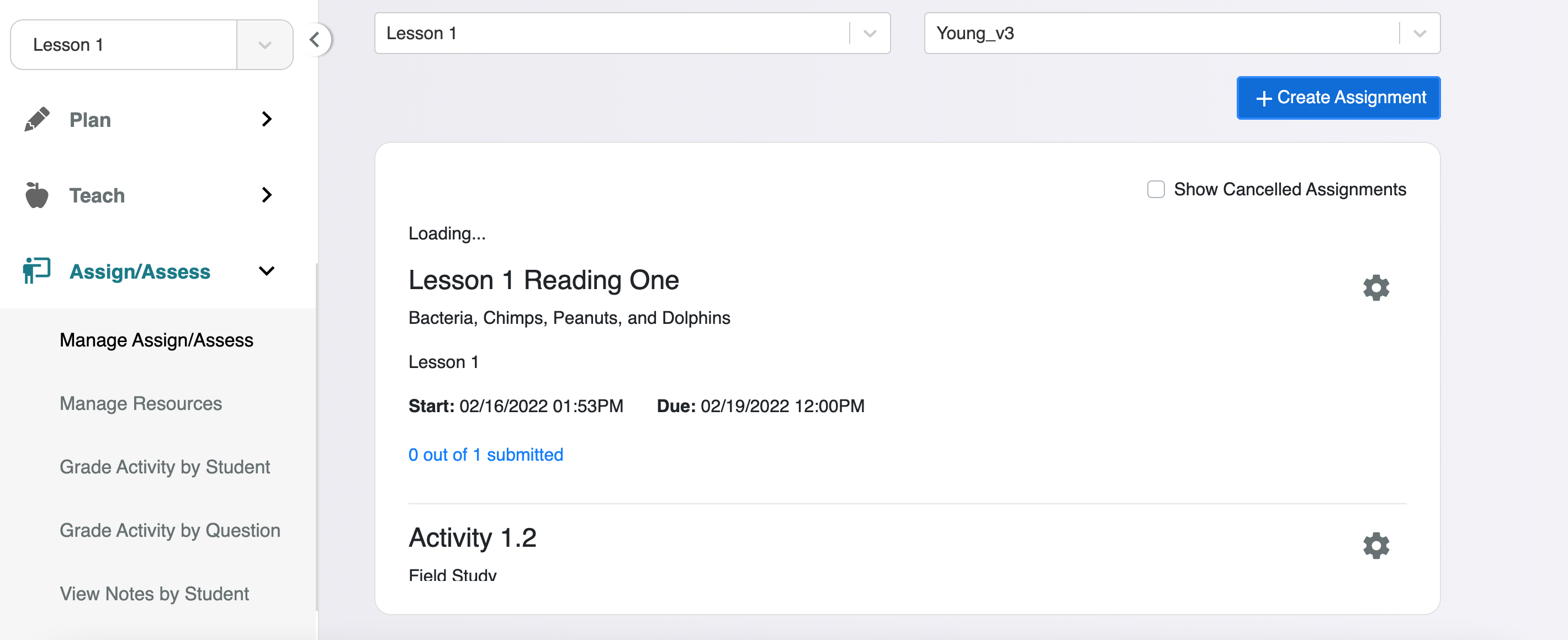Select Grade Activity by Student
The height and width of the screenshot is (640, 1568).
click(165, 467)
